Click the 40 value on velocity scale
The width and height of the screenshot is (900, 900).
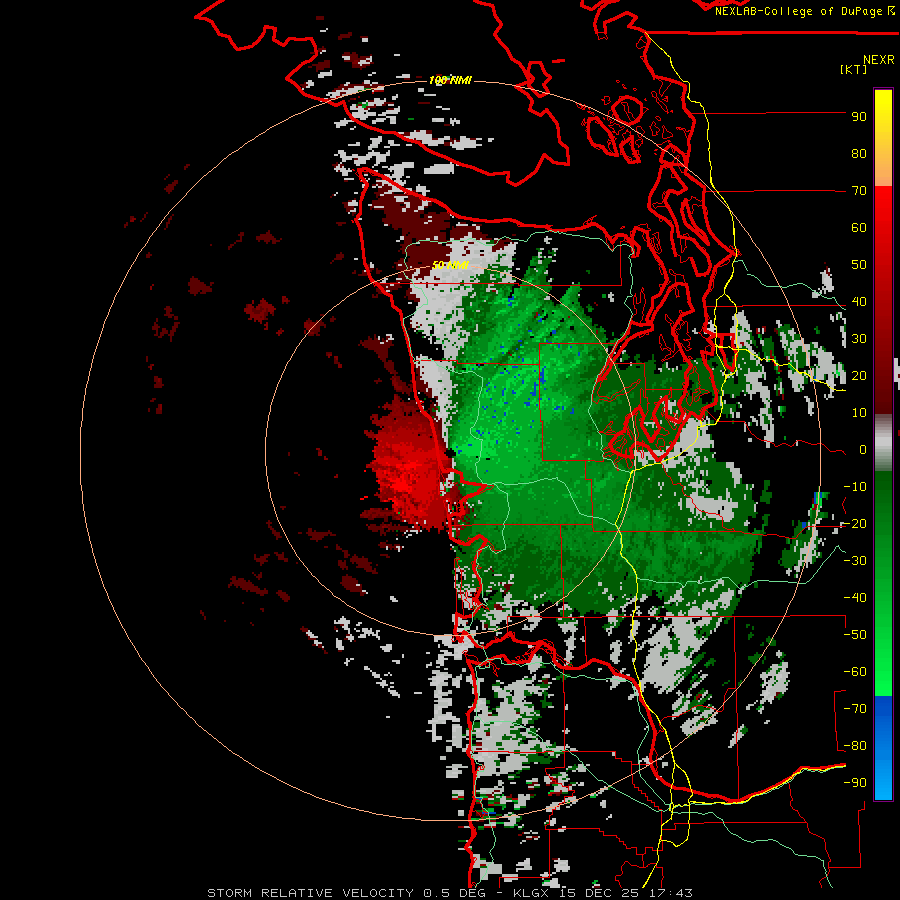(859, 302)
